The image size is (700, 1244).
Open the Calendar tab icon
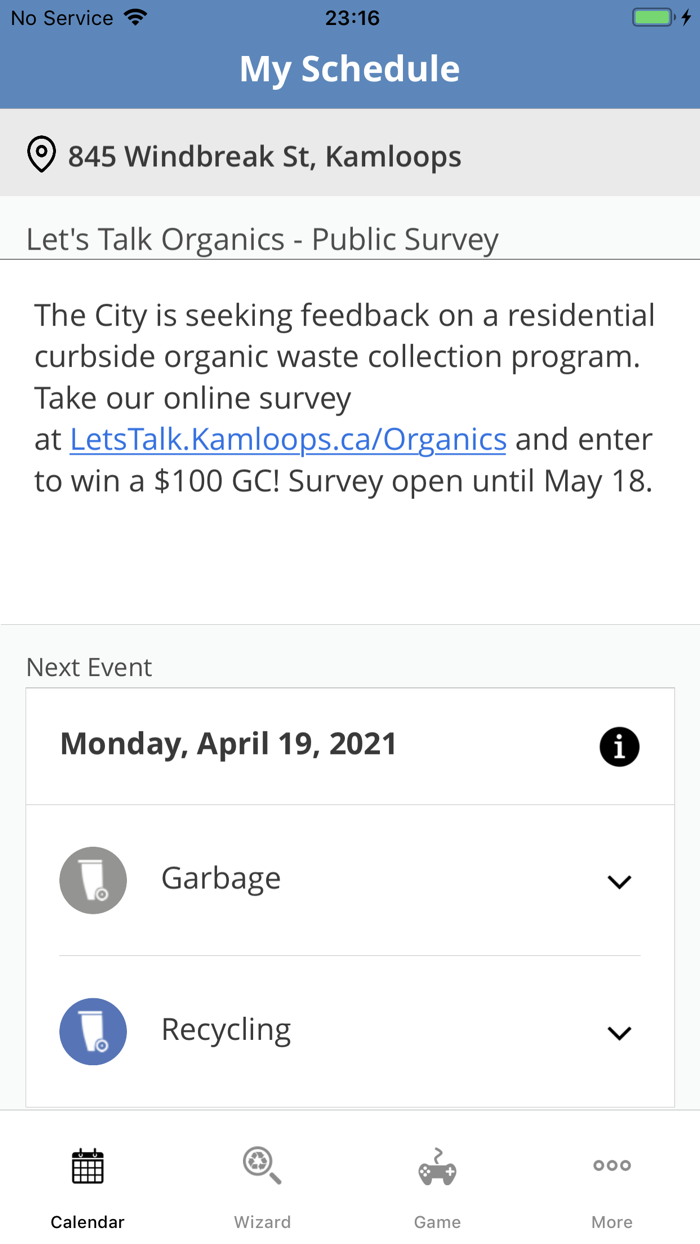point(87,1165)
